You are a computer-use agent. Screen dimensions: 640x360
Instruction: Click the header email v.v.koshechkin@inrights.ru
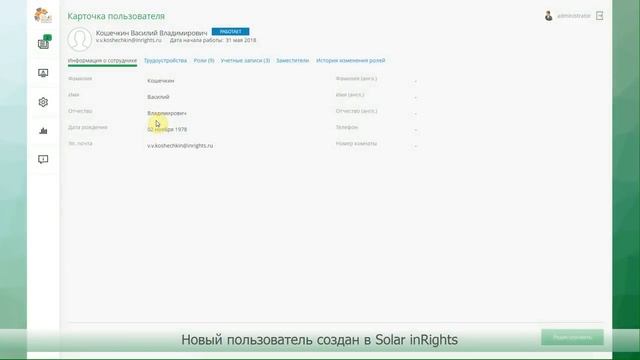(129, 40)
